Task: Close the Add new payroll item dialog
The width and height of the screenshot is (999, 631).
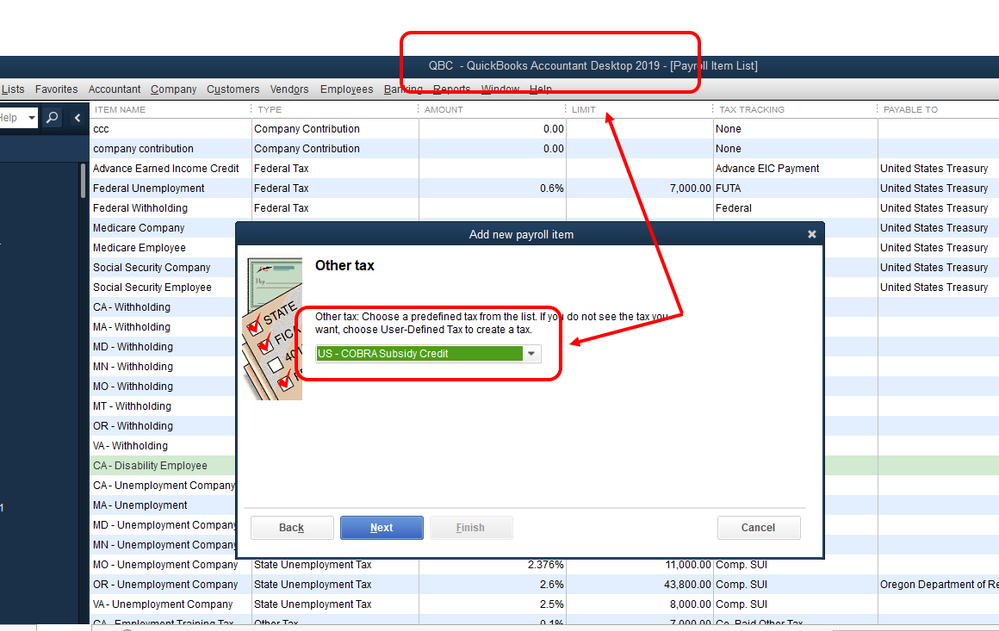Action: 812,234
